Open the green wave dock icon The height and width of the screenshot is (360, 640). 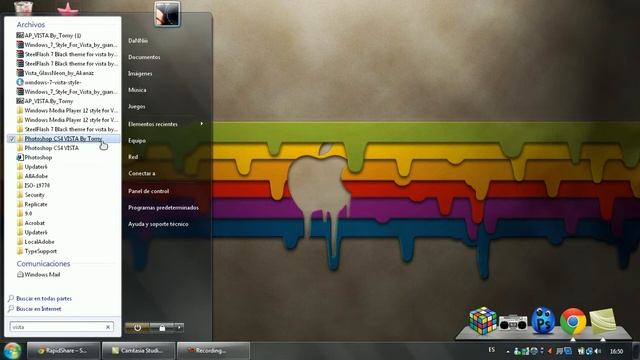tap(603, 322)
